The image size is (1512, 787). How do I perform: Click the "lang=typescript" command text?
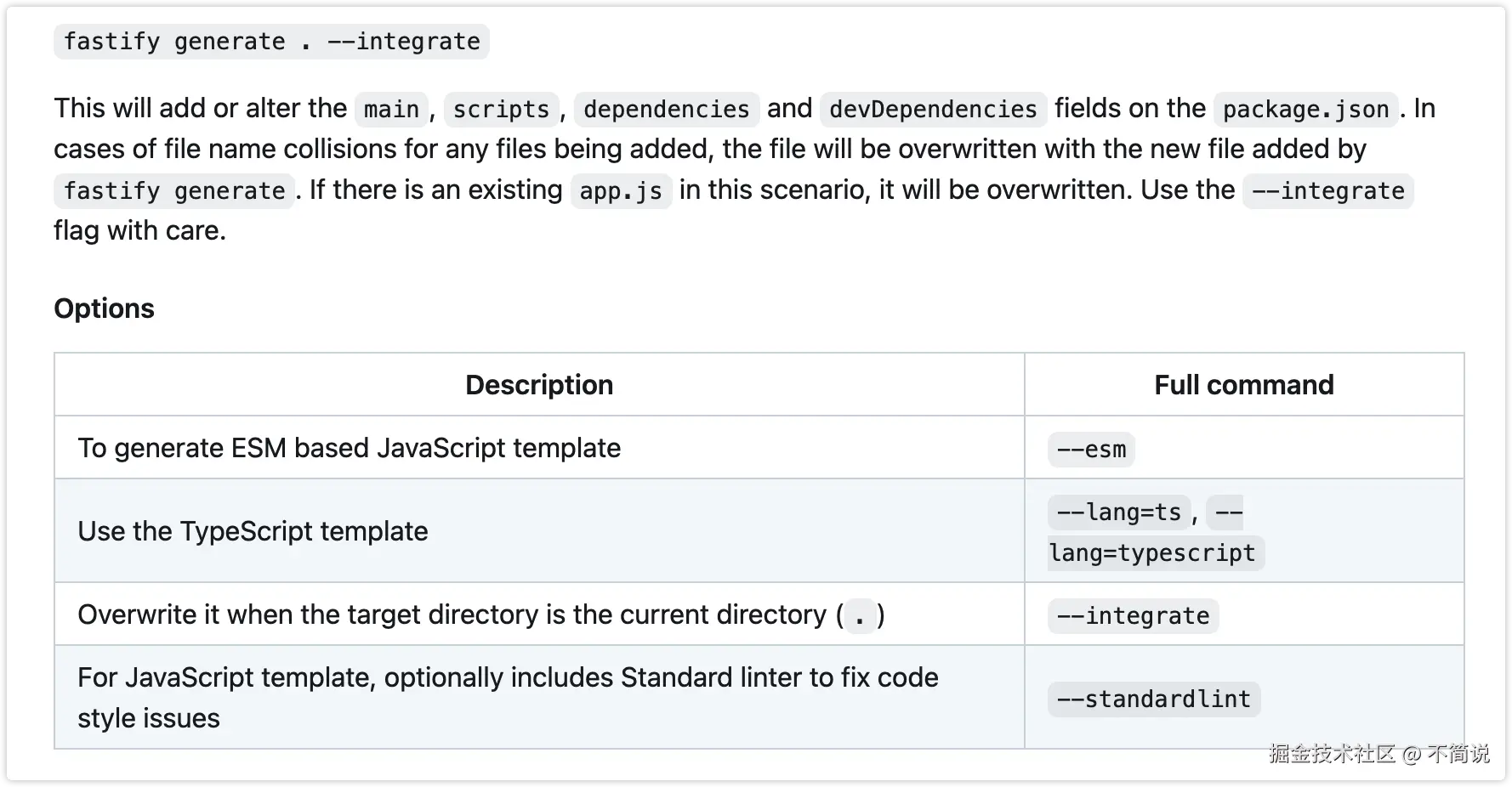1152,553
